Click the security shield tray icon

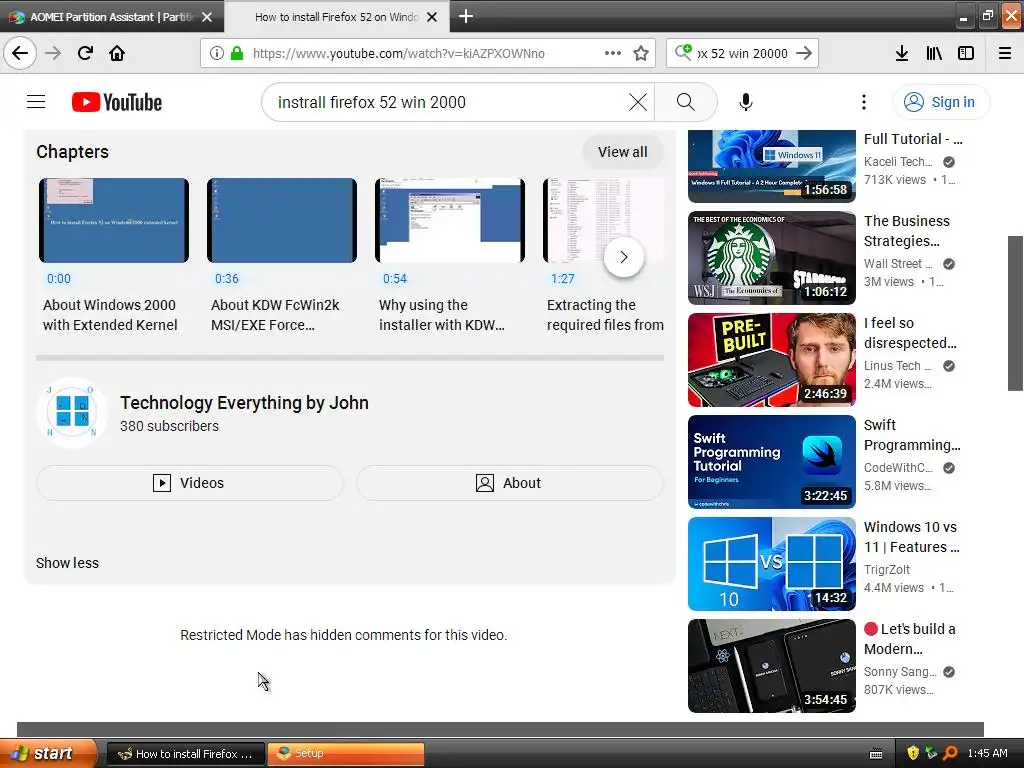pyautogui.click(x=913, y=753)
